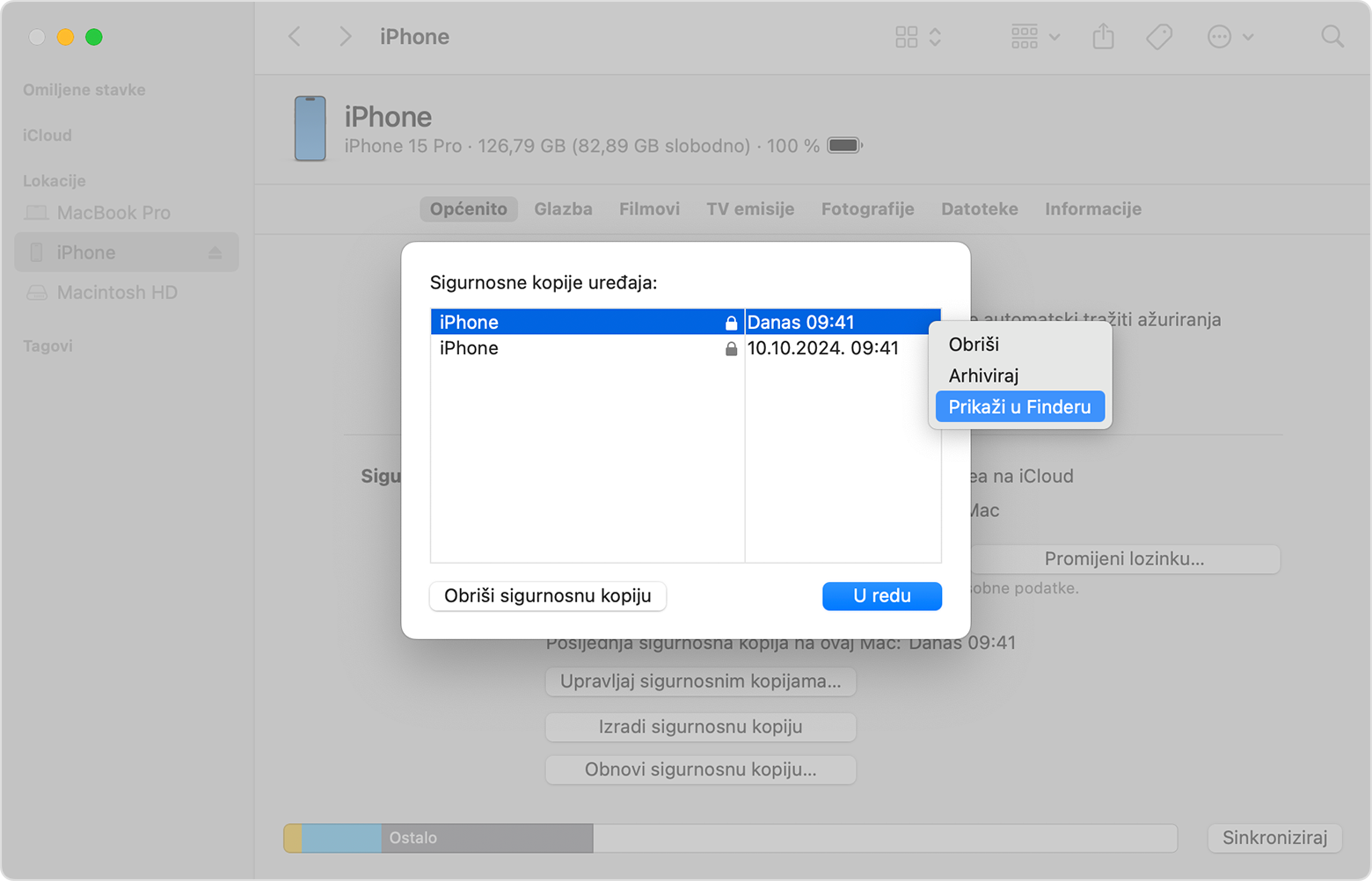Switch to the Fotografije tab
The image size is (1372, 881).
(867, 208)
